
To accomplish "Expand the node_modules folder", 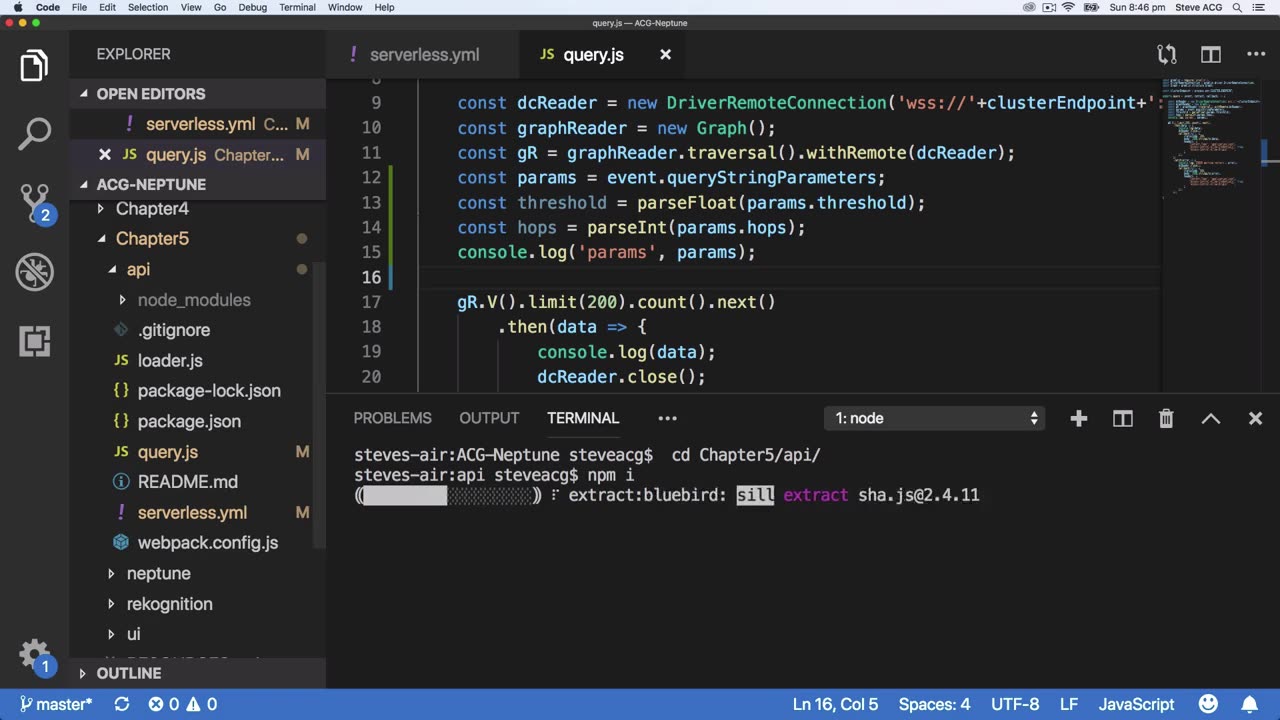I will click(x=193, y=300).
